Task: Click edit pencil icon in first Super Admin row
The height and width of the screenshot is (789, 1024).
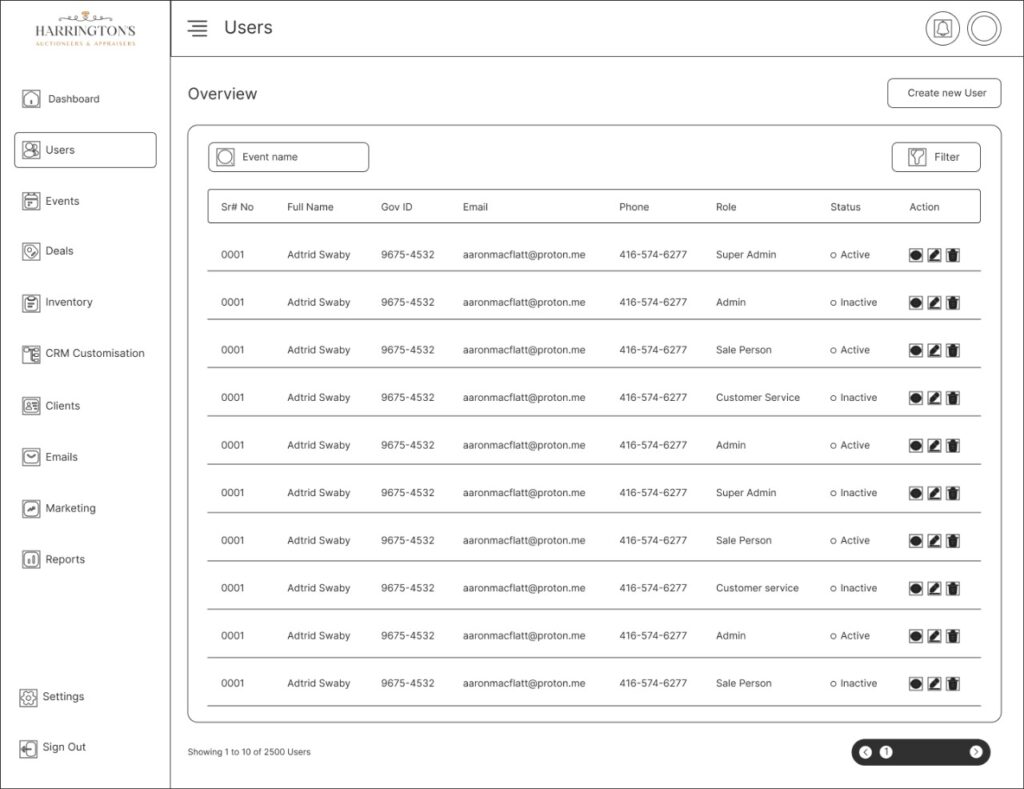Action: [934, 255]
